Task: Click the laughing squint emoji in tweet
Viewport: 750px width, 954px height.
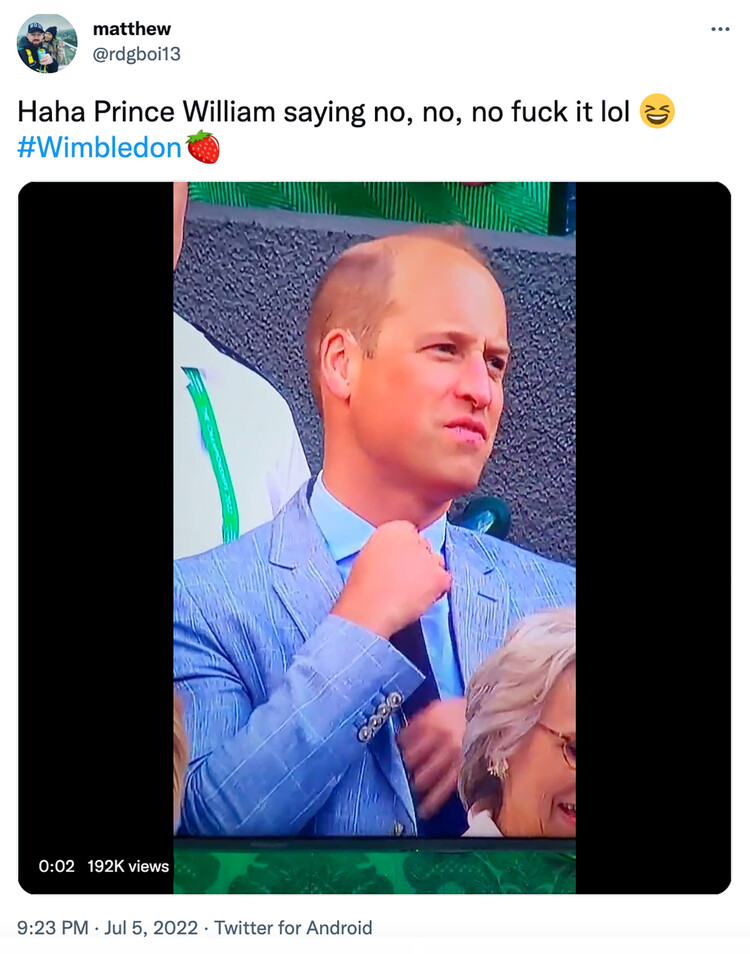Action: 657,111
